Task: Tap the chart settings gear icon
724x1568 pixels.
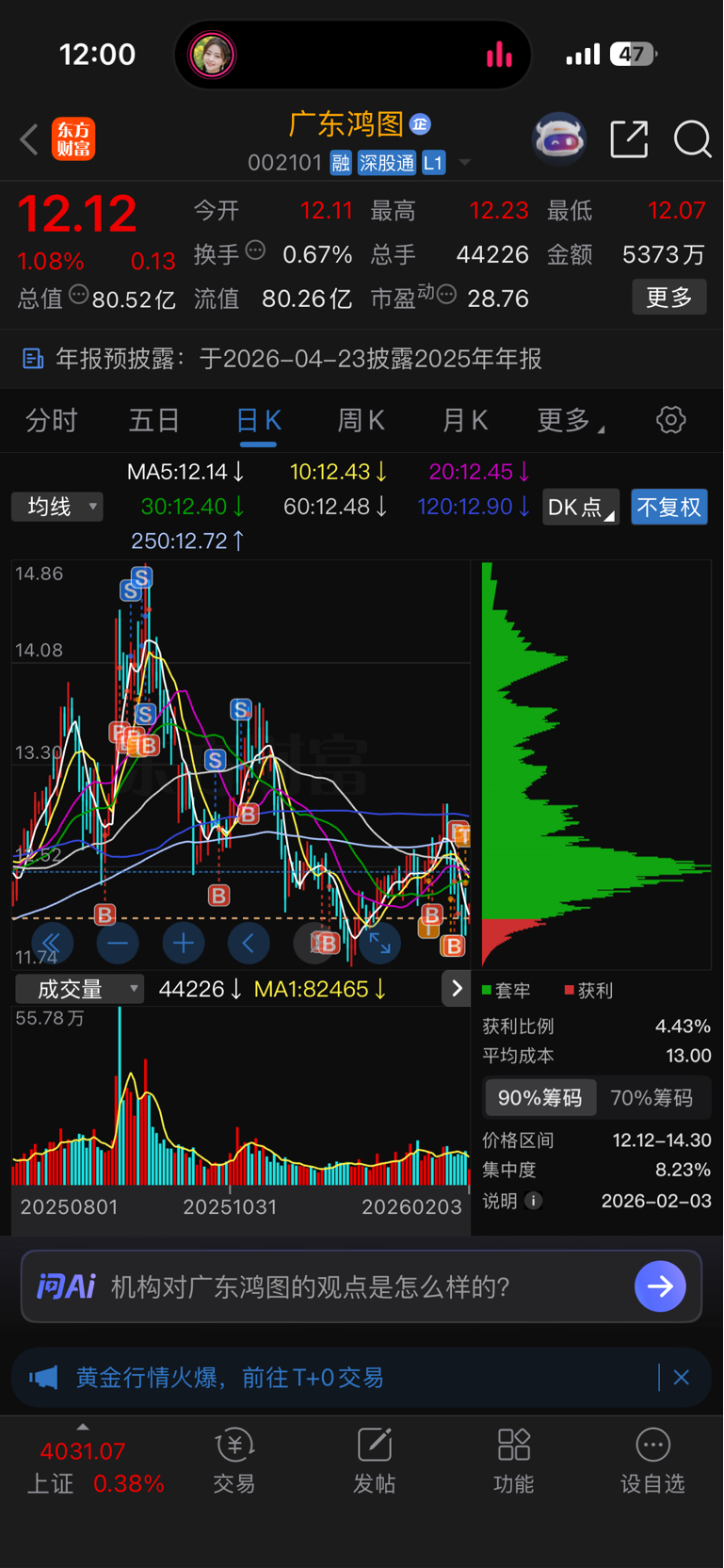Action: tap(670, 420)
